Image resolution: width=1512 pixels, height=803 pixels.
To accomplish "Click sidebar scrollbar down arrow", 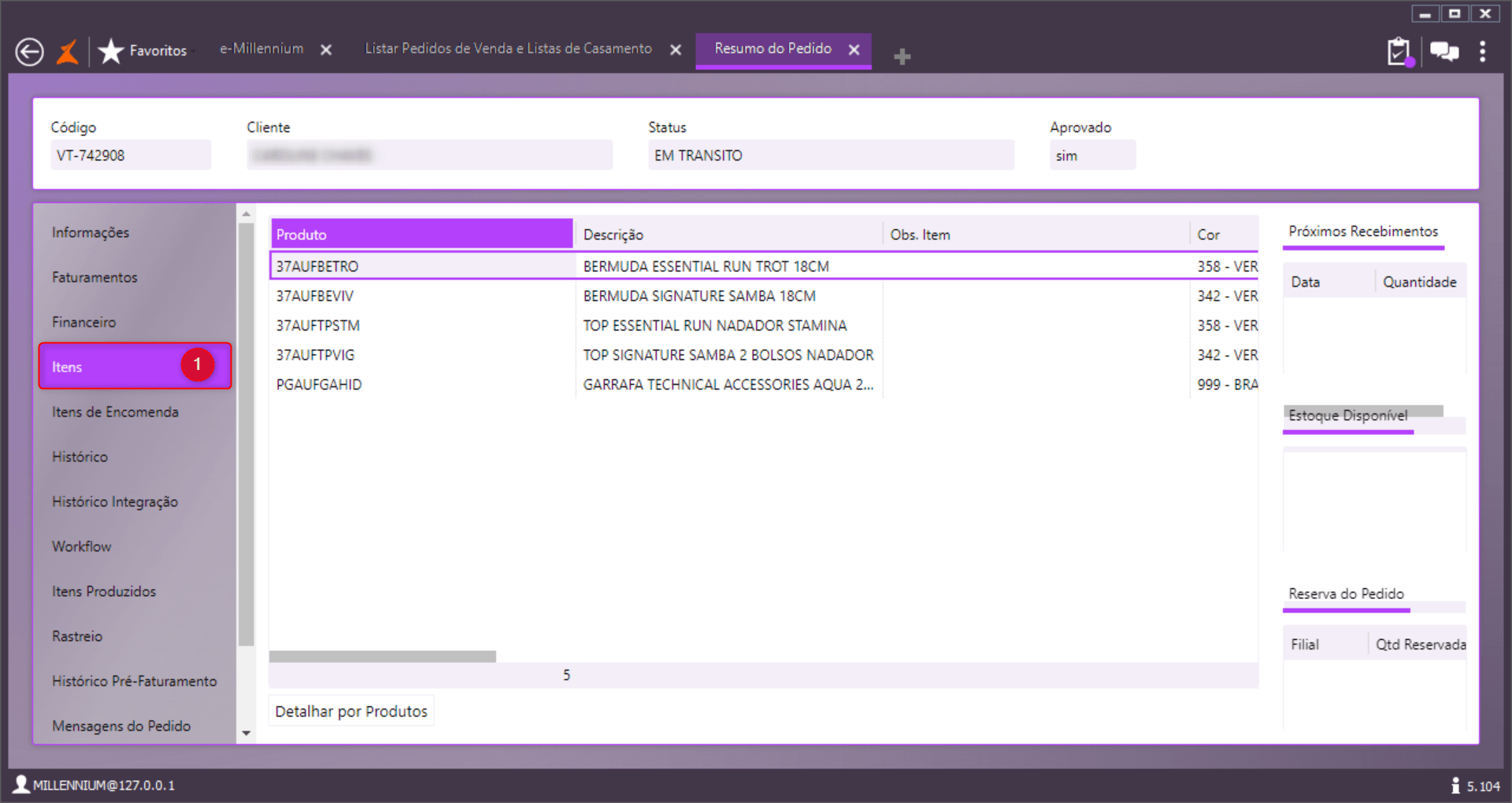I will click(246, 733).
